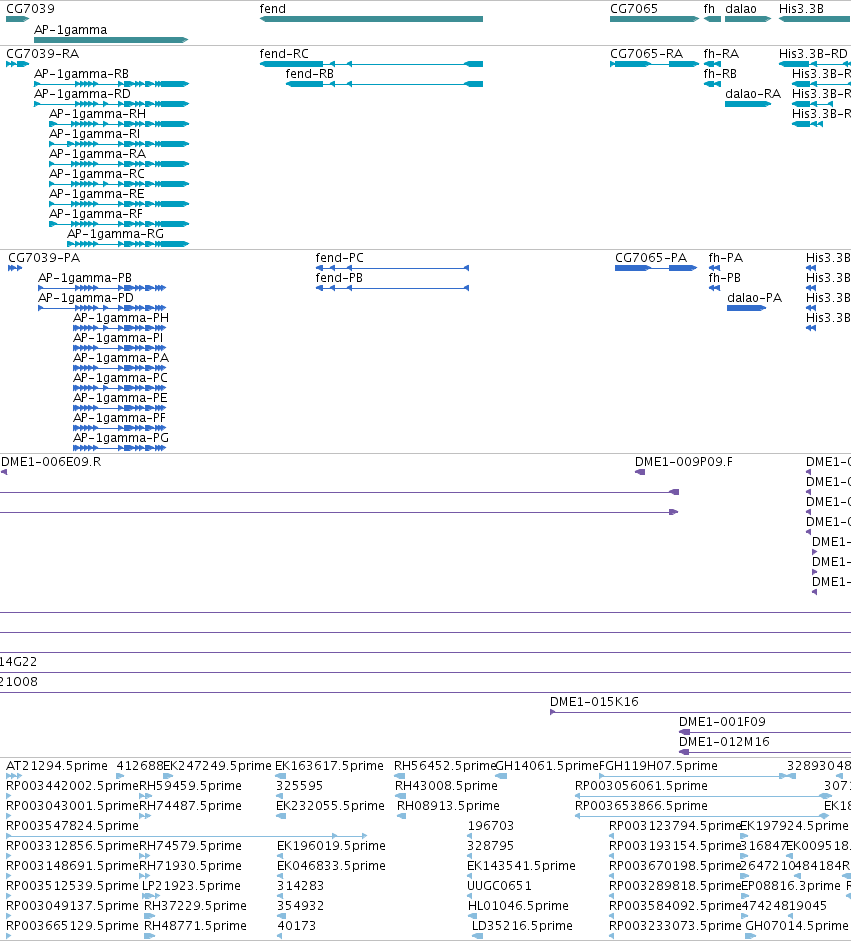Viewport: 851px width, 941px height.
Task: Select transcript AP-1gamma-RB
Action: click(112, 84)
